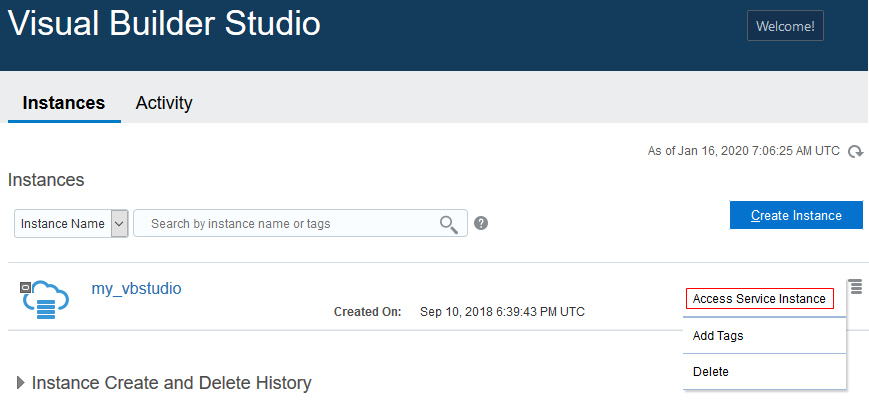
Task: Choose Access Service Instance from menu
Action: (759, 299)
